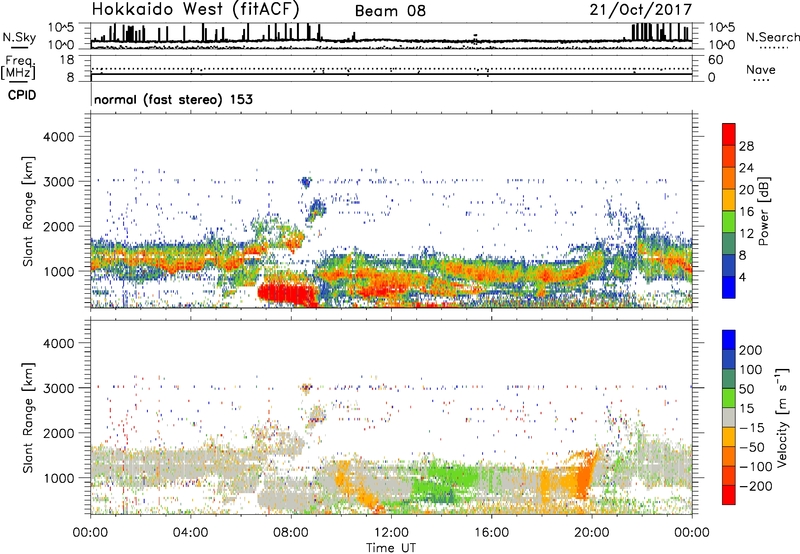The width and height of the screenshot is (800, 554).
Task: Click the date '21/Oct/2017'
Action: [x=641, y=10]
